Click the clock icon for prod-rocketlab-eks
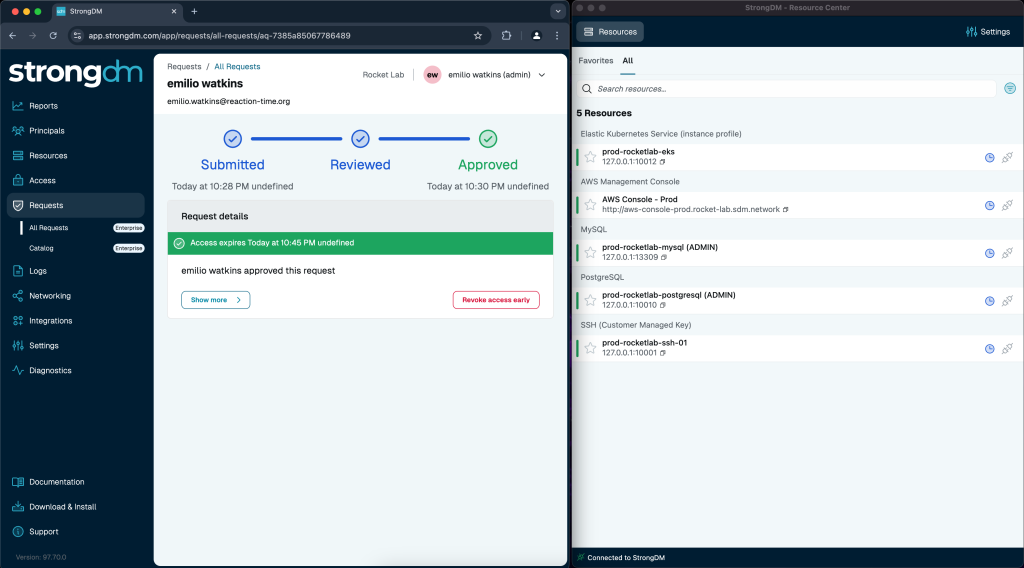 pos(989,157)
